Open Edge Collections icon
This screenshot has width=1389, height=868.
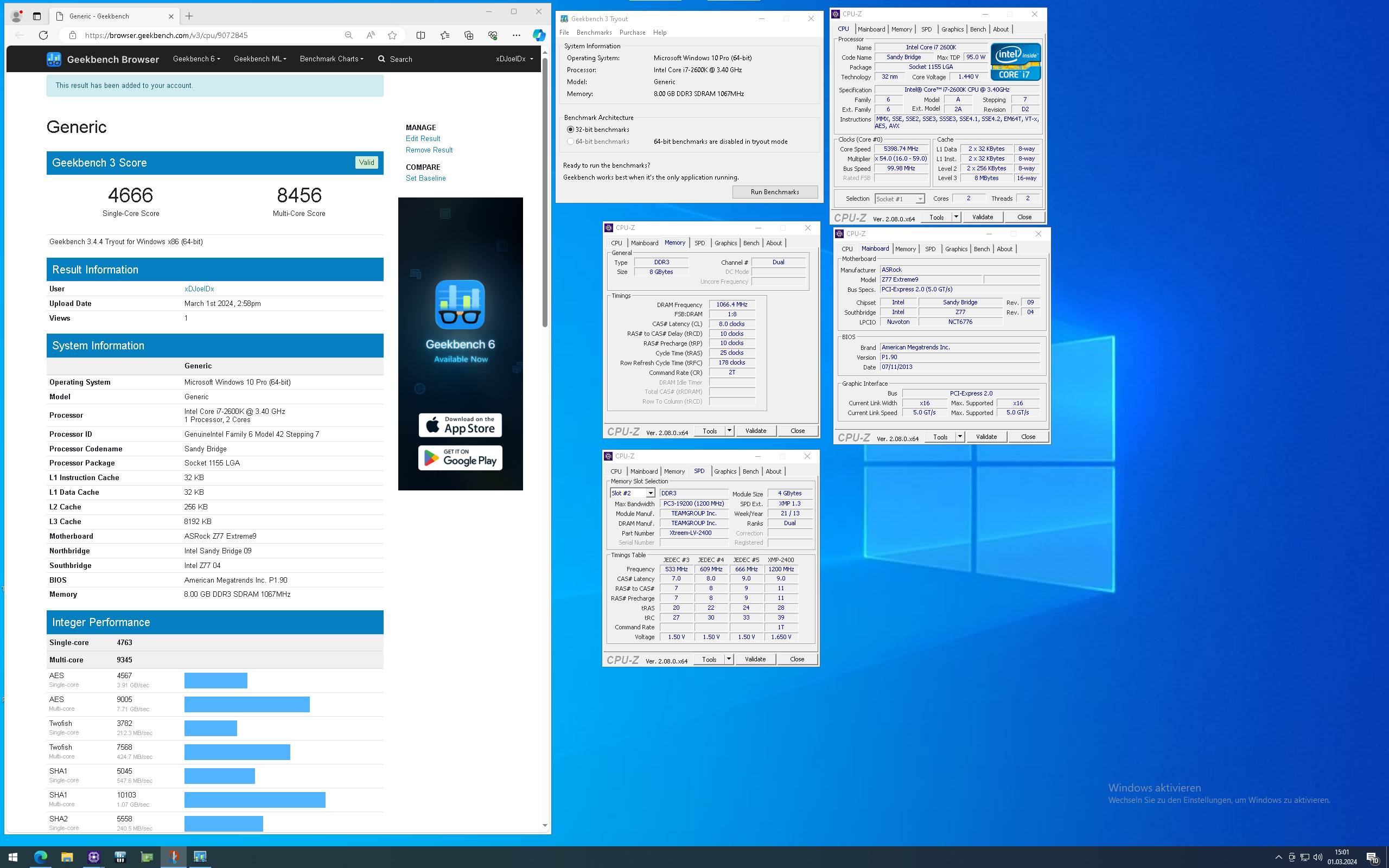click(x=469, y=35)
